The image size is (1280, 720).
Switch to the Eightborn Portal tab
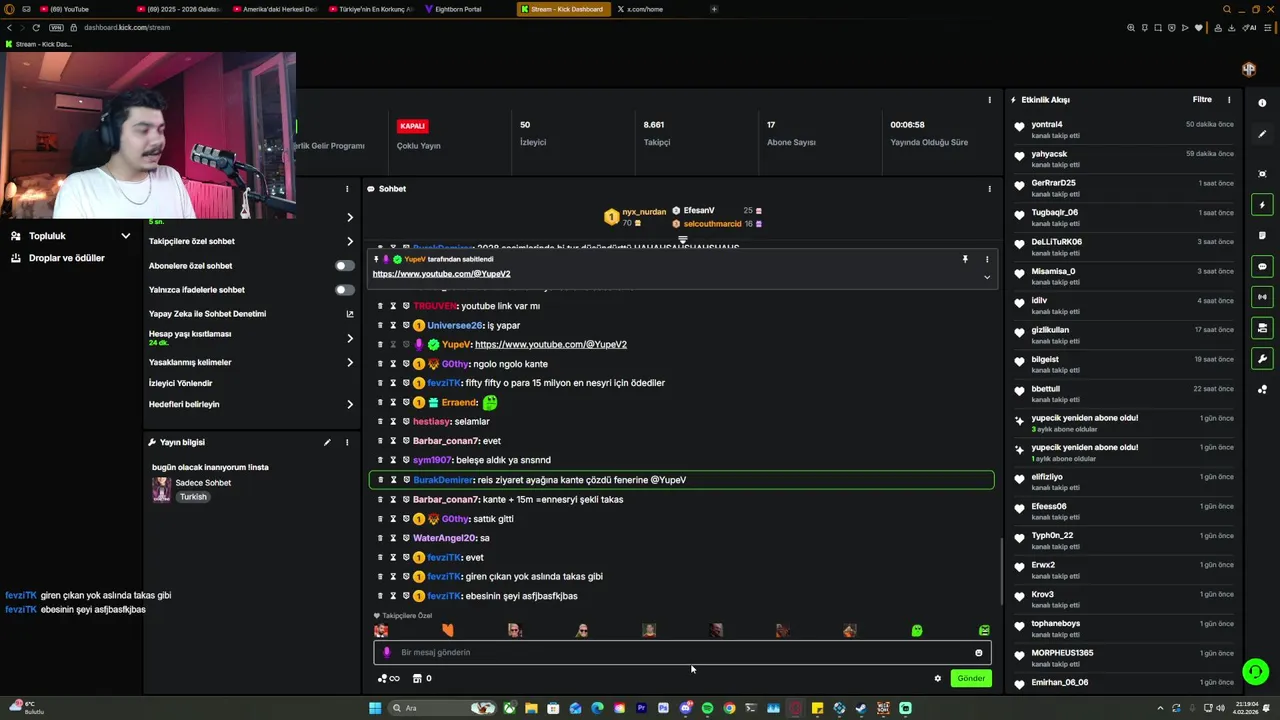click(458, 9)
